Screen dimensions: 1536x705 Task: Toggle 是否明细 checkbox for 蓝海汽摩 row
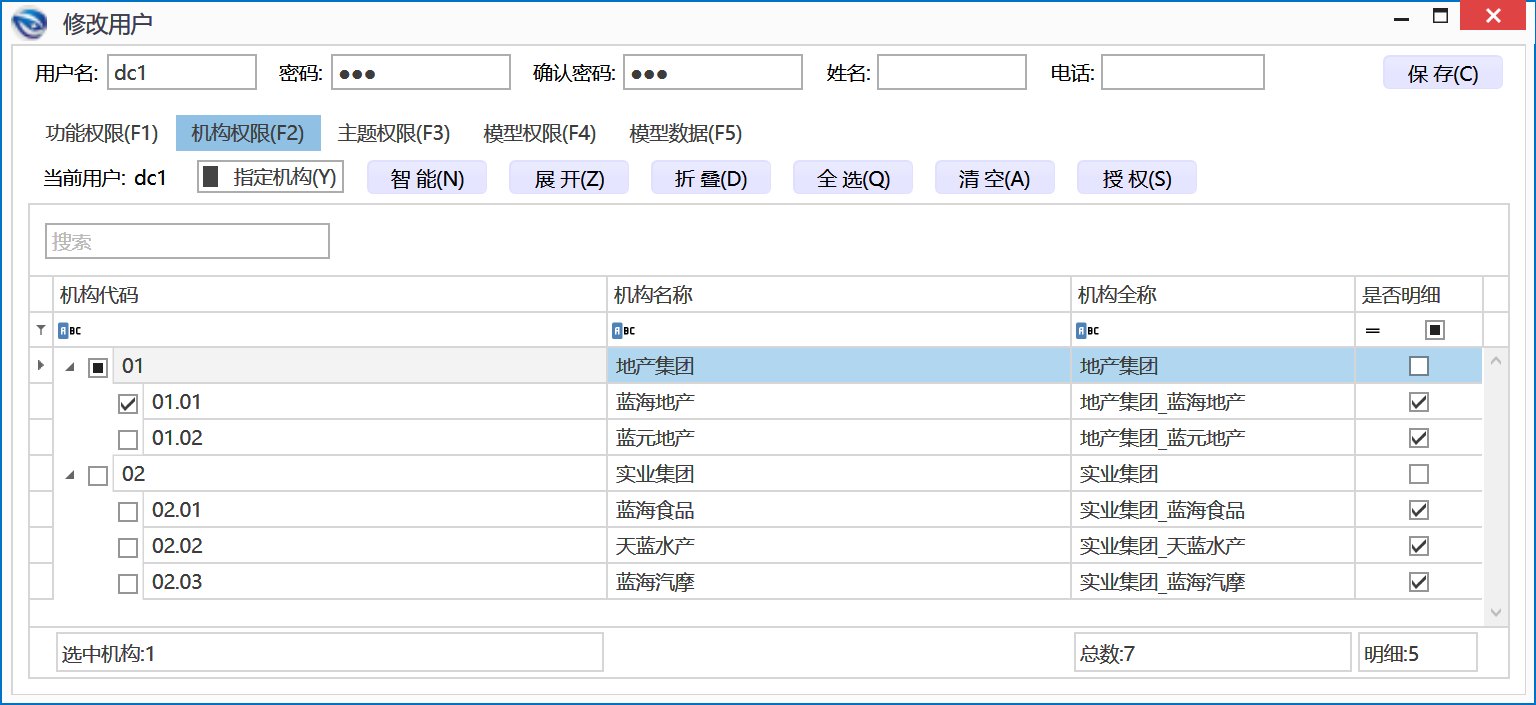1419,582
